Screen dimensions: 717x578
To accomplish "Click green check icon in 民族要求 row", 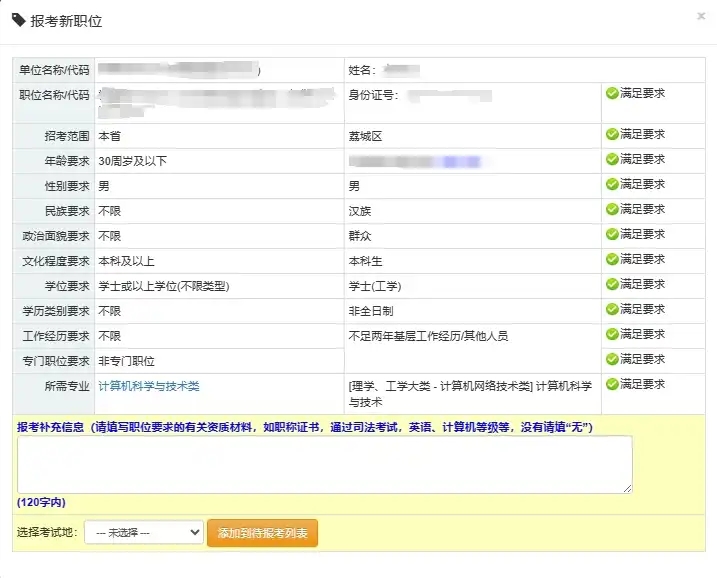I will [612, 209].
